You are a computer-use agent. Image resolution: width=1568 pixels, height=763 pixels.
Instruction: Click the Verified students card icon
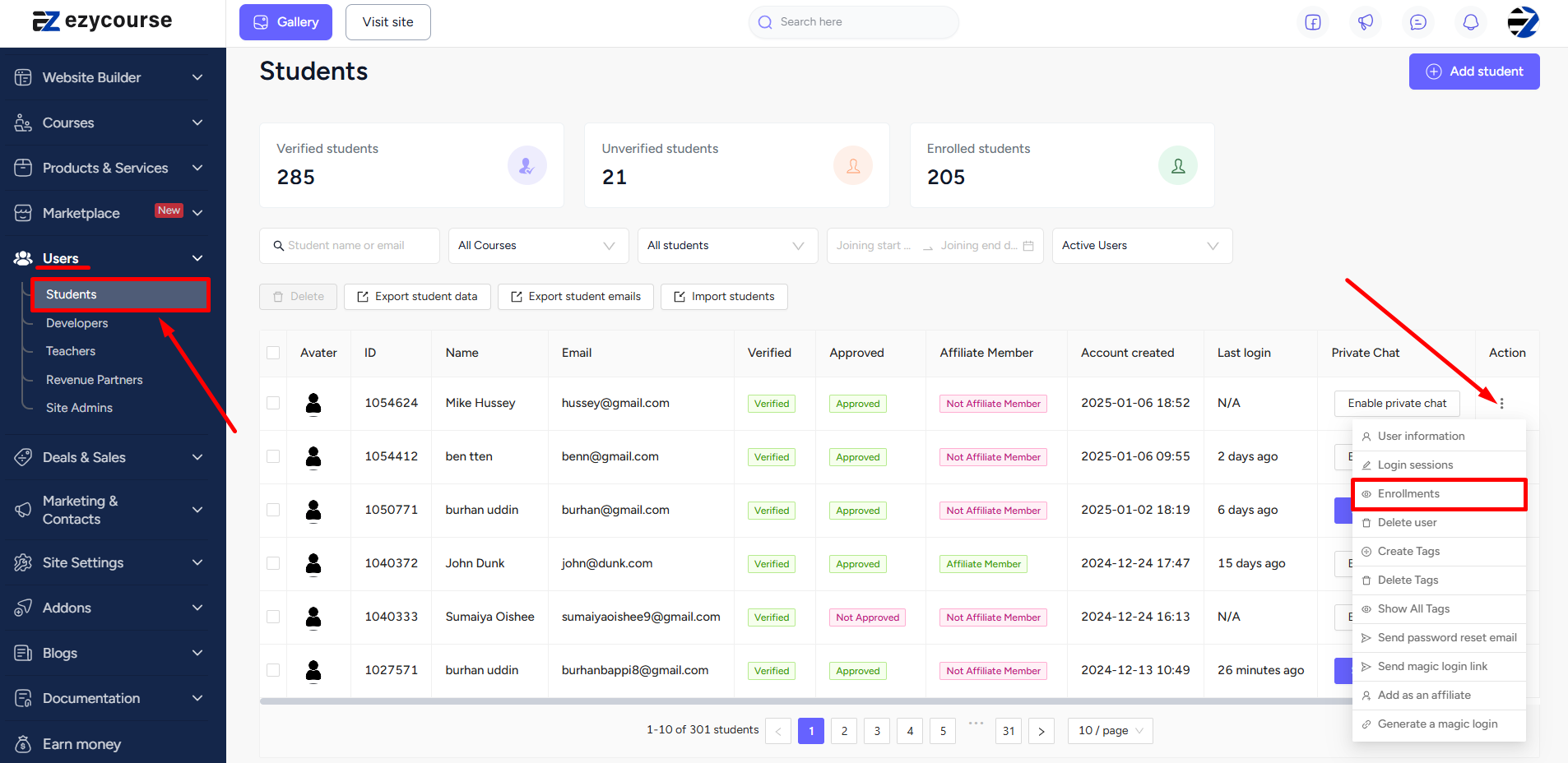pos(527,165)
